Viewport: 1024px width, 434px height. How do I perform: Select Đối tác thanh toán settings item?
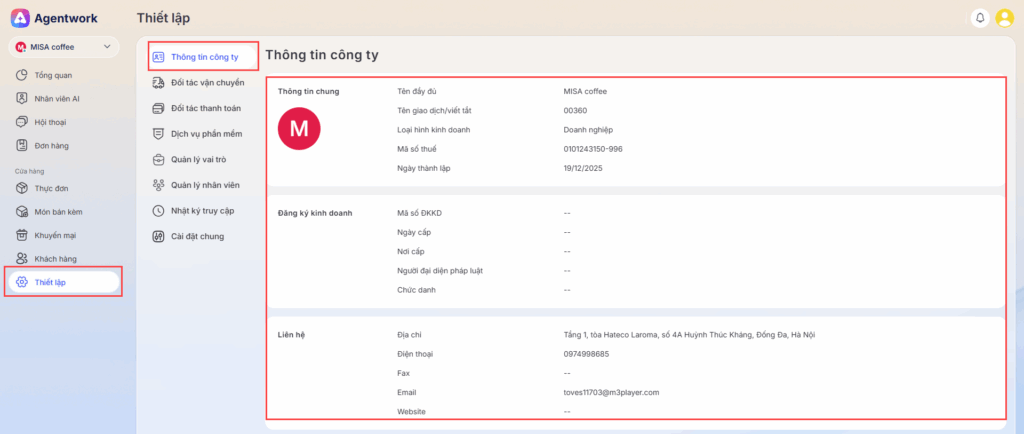pos(205,108)
